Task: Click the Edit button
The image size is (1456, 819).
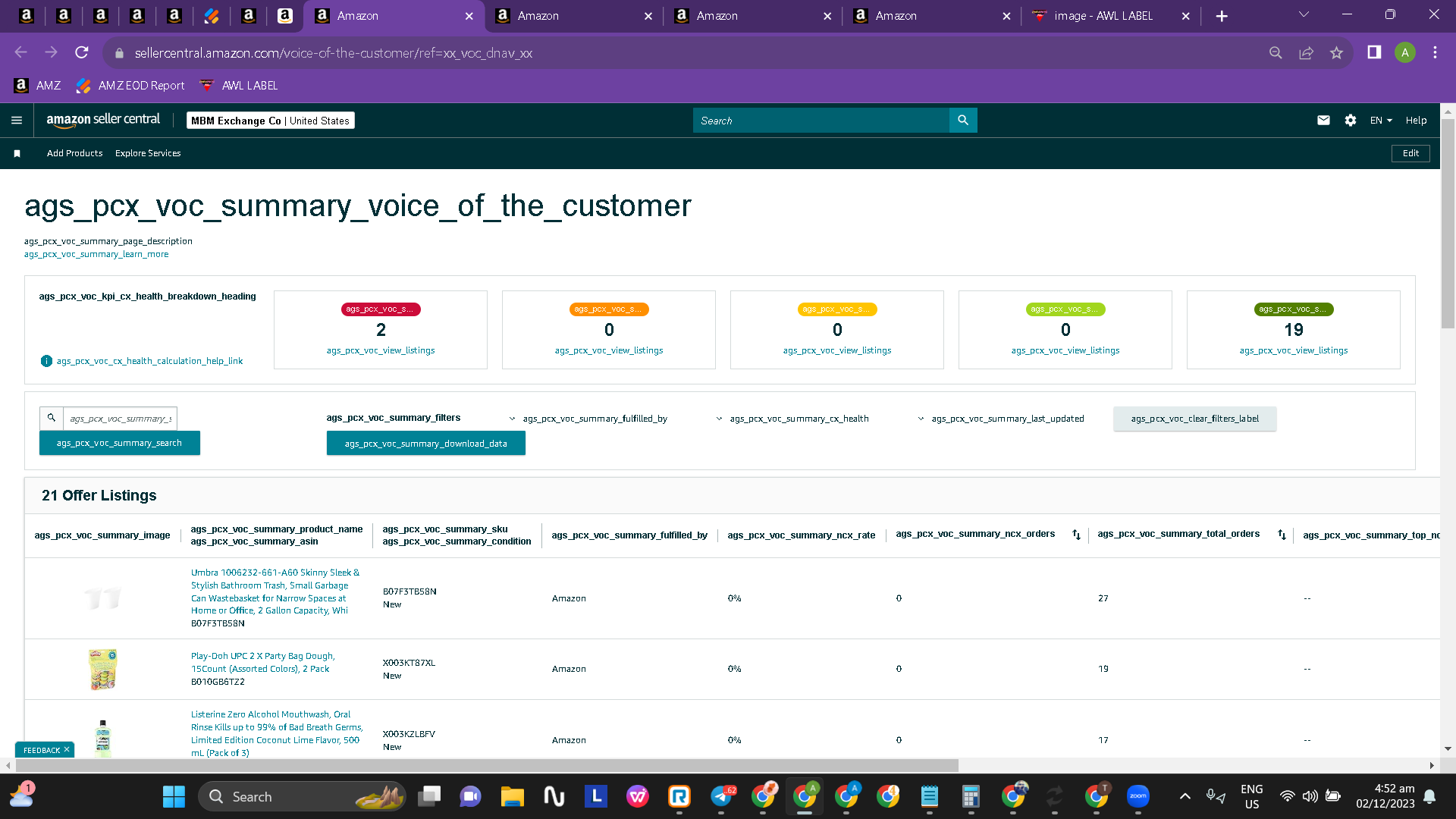Action: coord(1410,153)
